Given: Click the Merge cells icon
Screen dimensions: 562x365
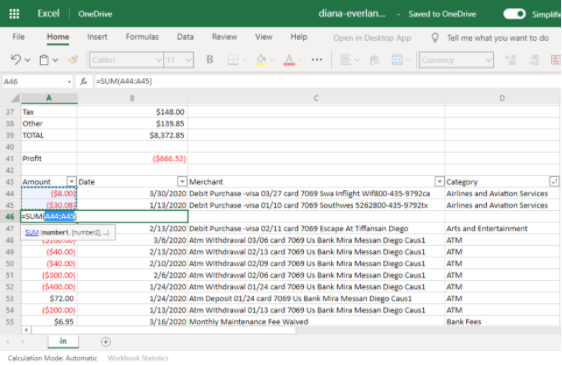Looking at the screenshot, I should 397,60.
